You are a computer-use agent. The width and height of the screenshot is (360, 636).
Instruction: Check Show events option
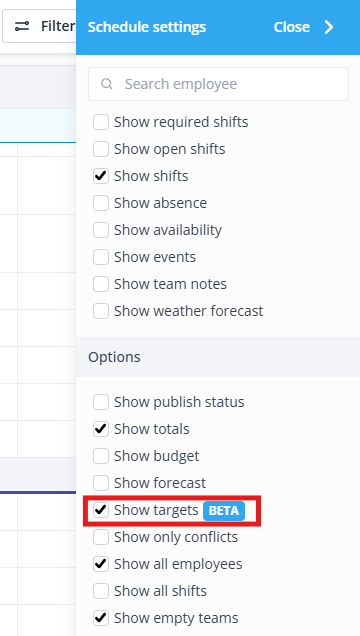pos(101,257)
